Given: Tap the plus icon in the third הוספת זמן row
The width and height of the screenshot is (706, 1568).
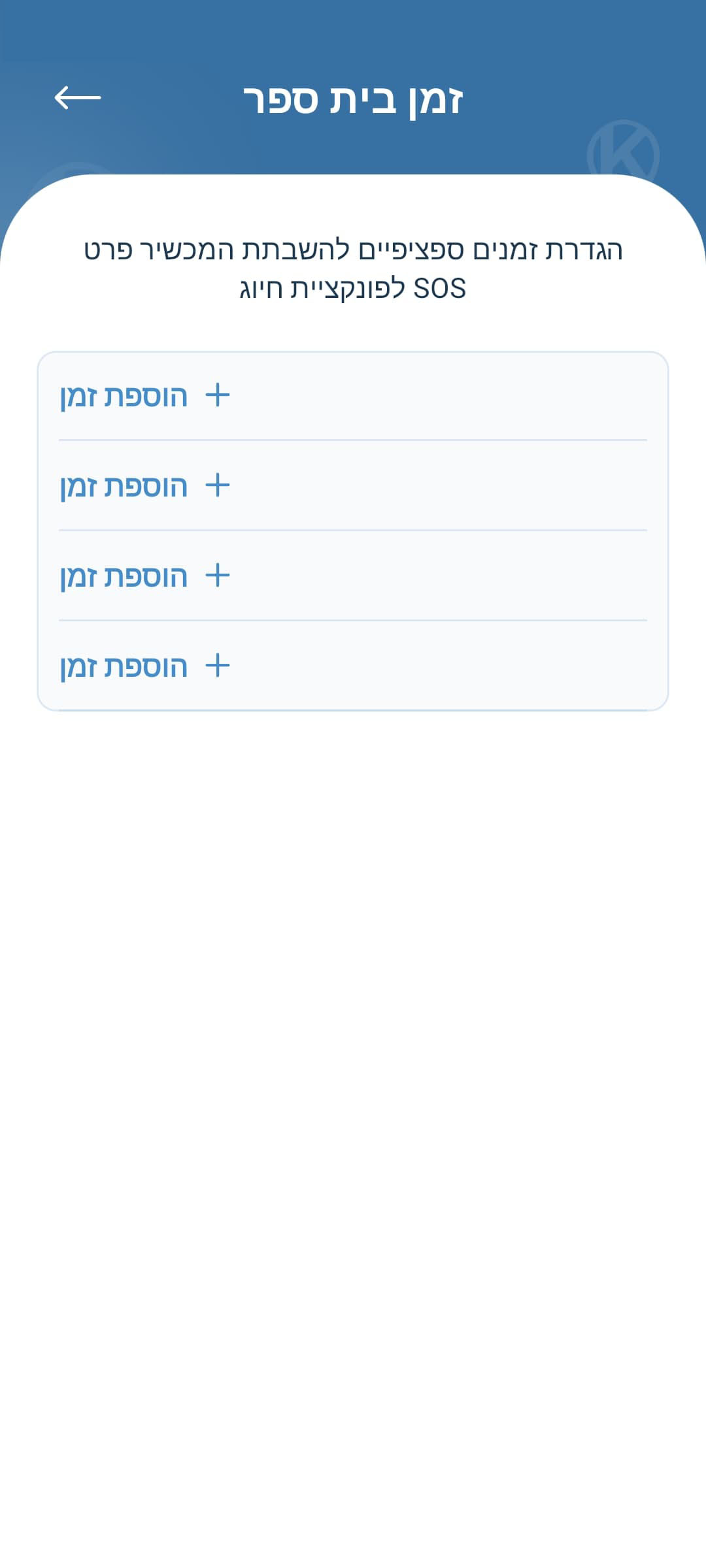Looking at the screenshot, I should tap(218, 576).
